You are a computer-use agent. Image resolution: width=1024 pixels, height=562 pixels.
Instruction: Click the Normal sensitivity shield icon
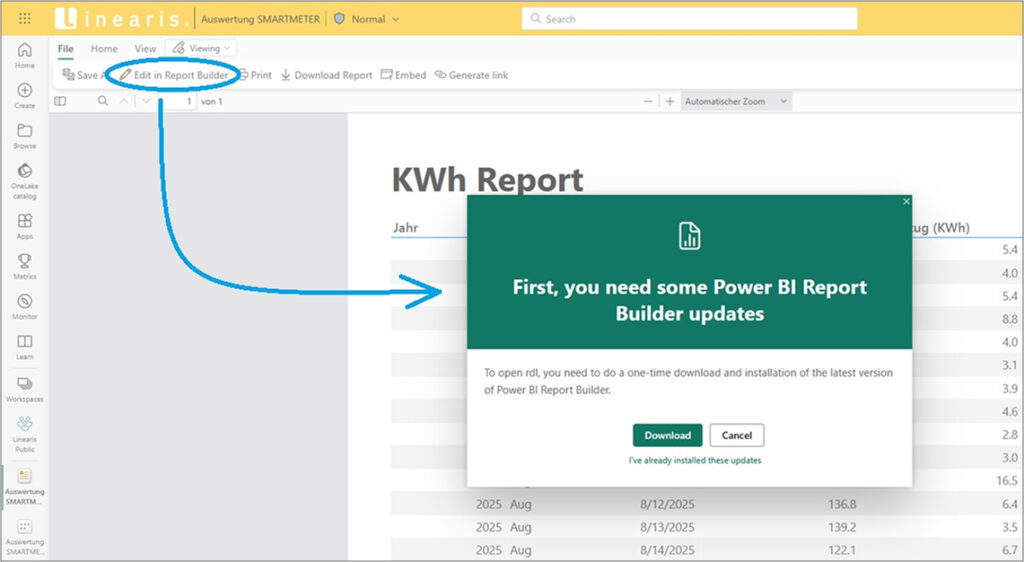(x=339, y=19)
